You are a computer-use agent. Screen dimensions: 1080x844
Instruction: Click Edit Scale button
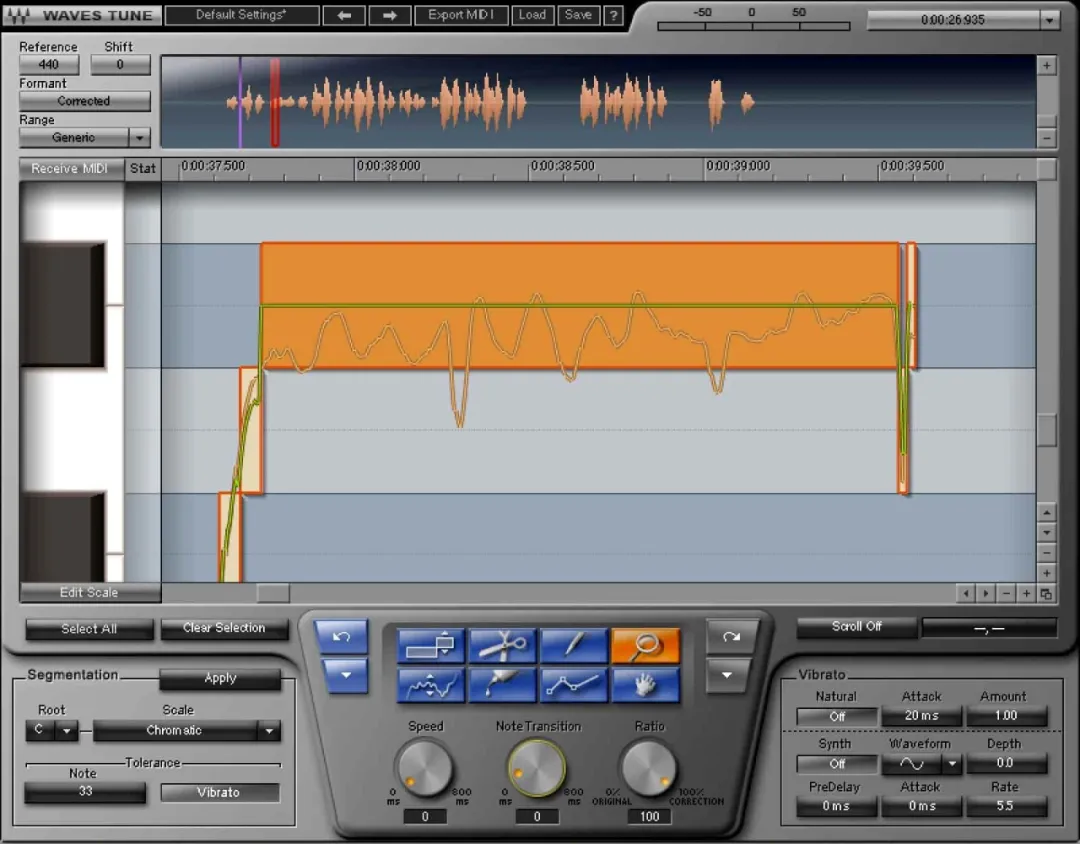tap(90, 593)
